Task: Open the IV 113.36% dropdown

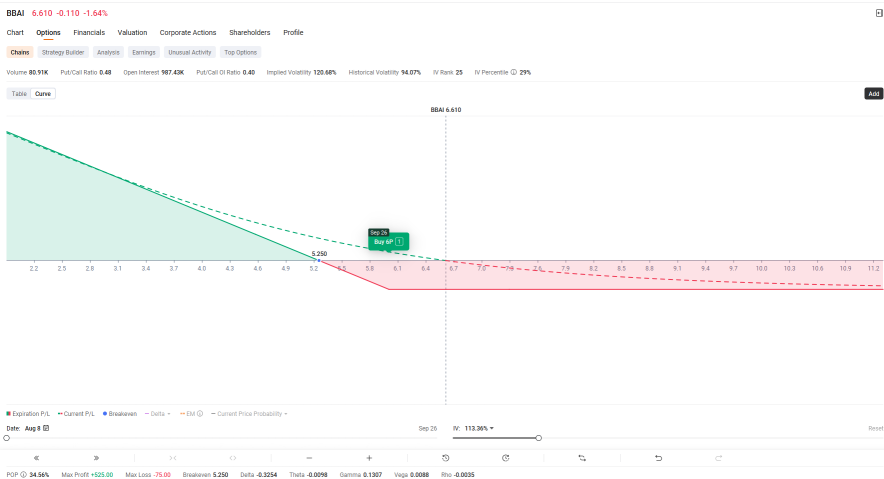Action: coord(479,428)
